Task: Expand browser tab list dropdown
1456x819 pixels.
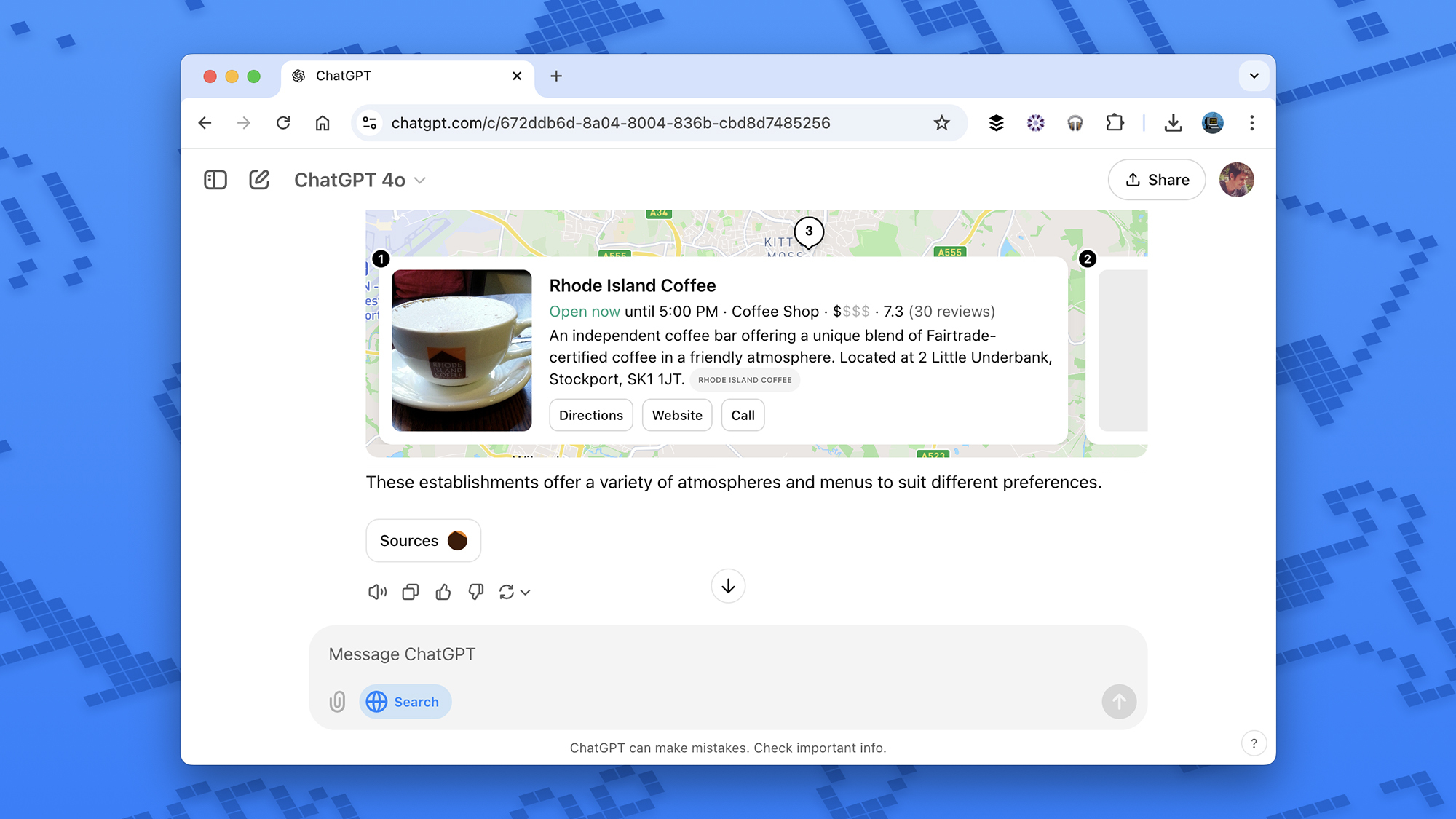Action: coord(1254,75)
